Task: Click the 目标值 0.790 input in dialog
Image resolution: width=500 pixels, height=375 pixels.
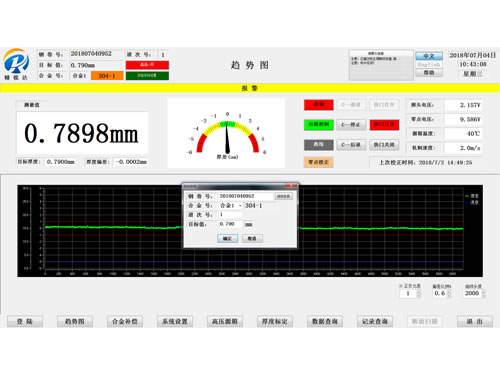Action: (x=230, y=224)
